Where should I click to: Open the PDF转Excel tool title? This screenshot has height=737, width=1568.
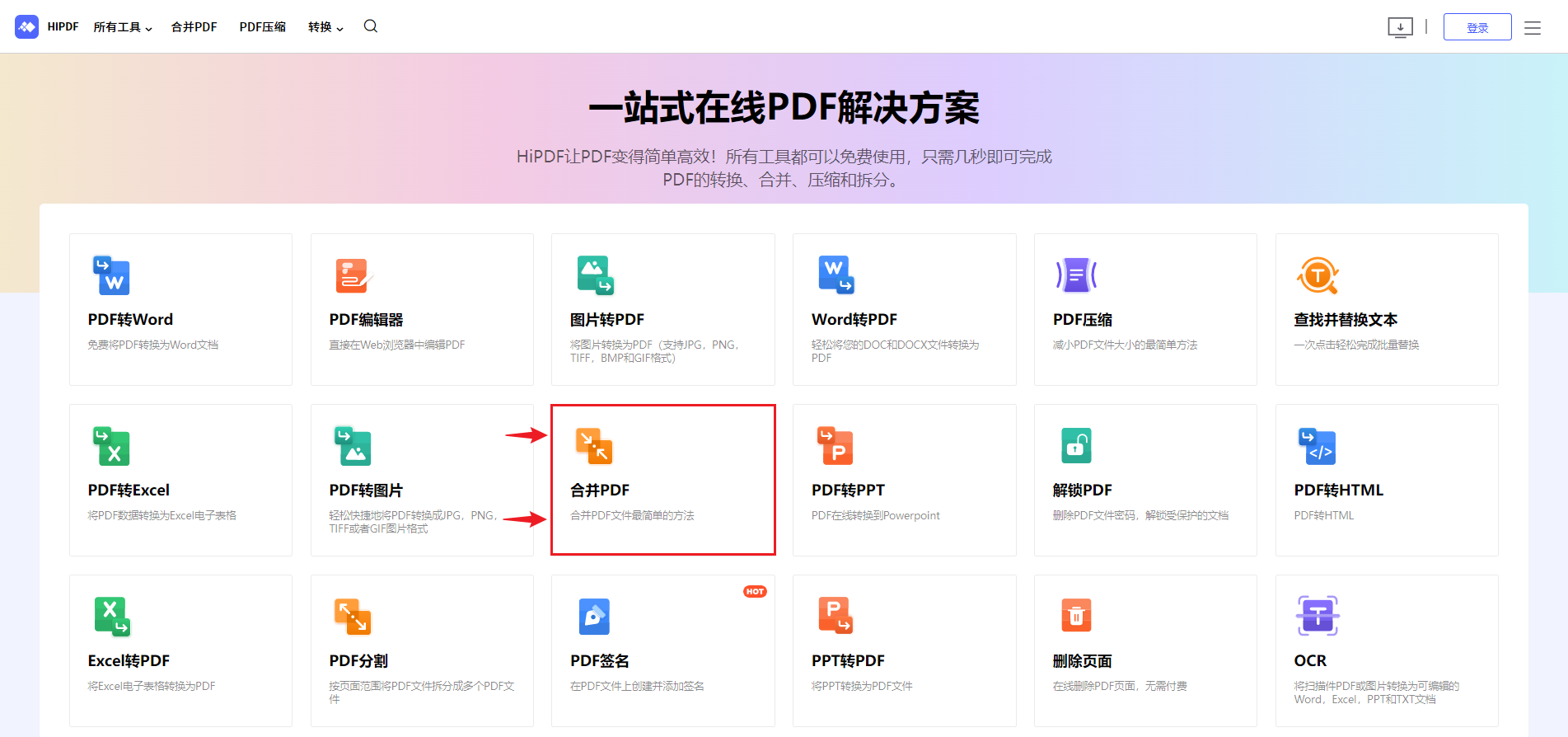pos(129,491)
